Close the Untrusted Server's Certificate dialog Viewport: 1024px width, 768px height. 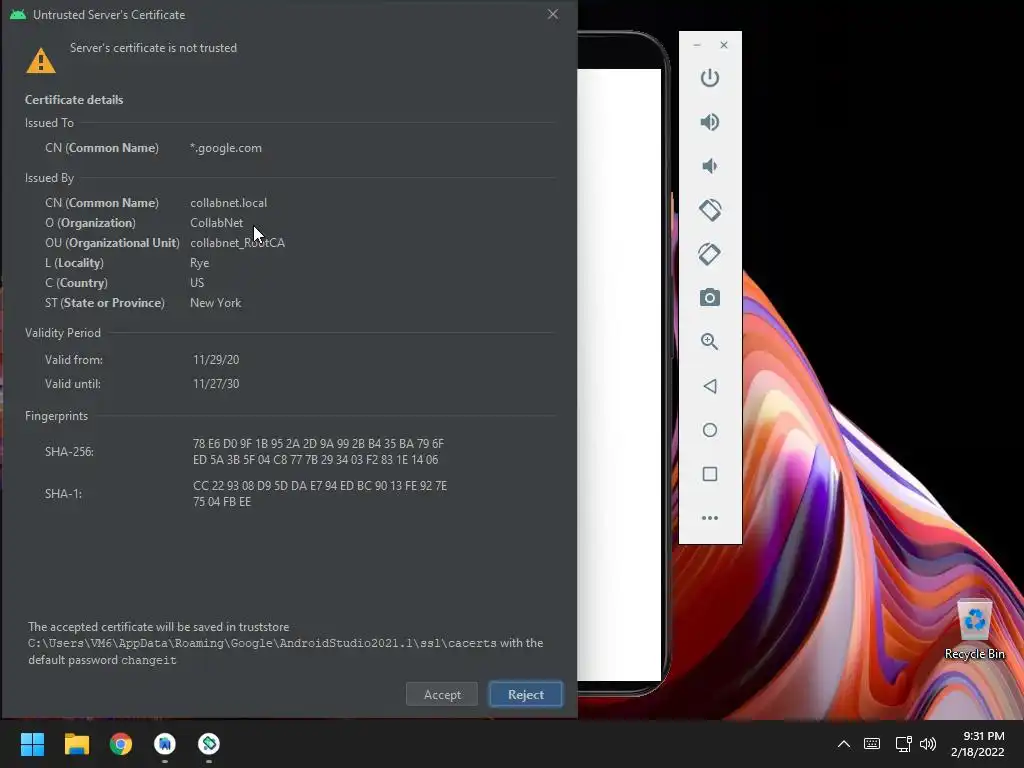[x=552, y=14]
